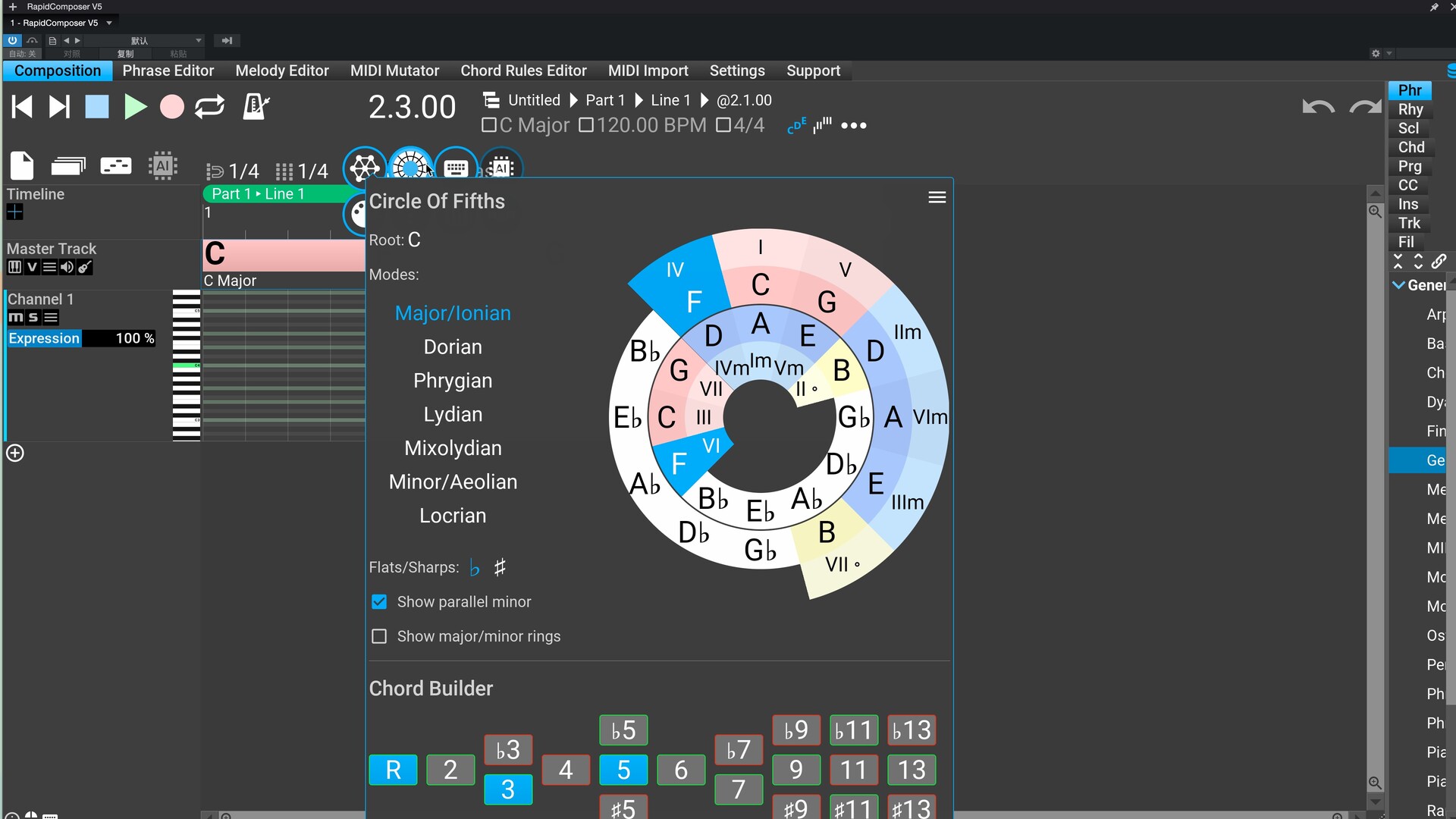This screenshot has height=819, width=1456.
Task: Click the sharp accidental button
Action: 500,567
